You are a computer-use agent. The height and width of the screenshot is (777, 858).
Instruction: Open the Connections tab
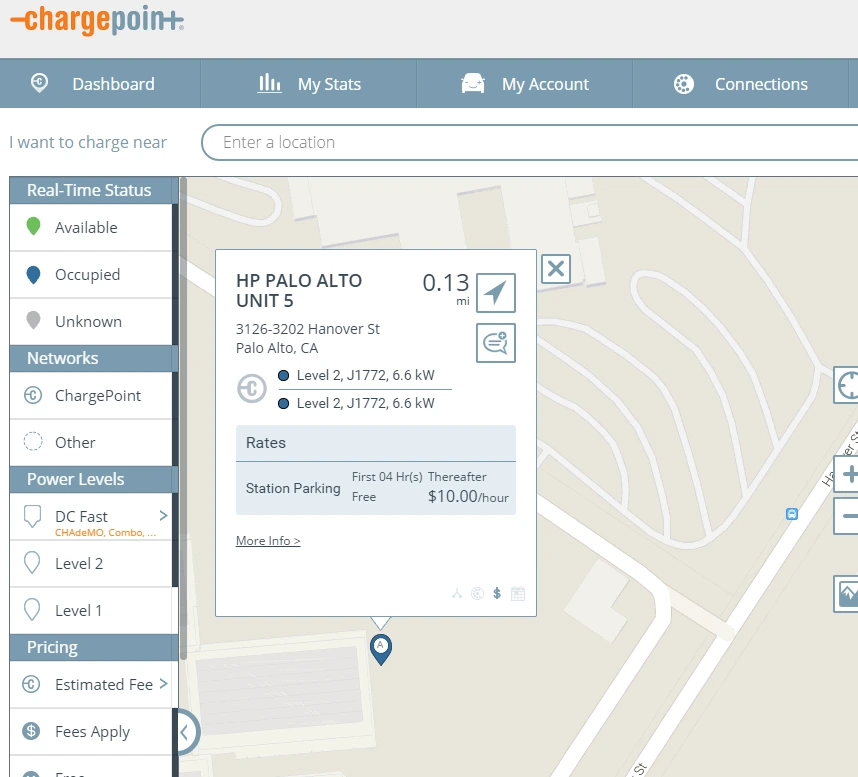click(x=740, y=84)
